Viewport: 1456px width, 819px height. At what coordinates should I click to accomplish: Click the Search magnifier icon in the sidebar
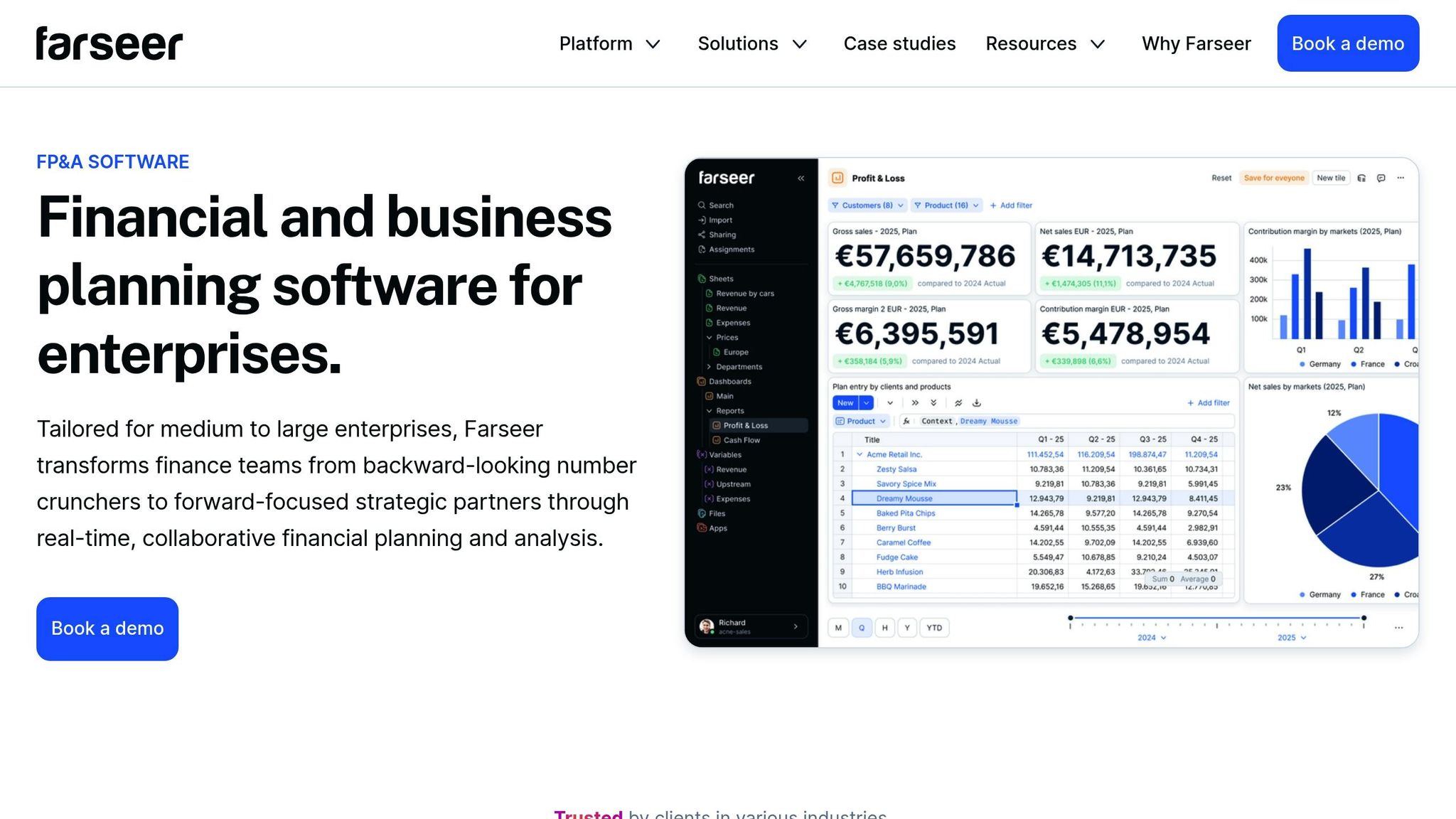point(702,205)
